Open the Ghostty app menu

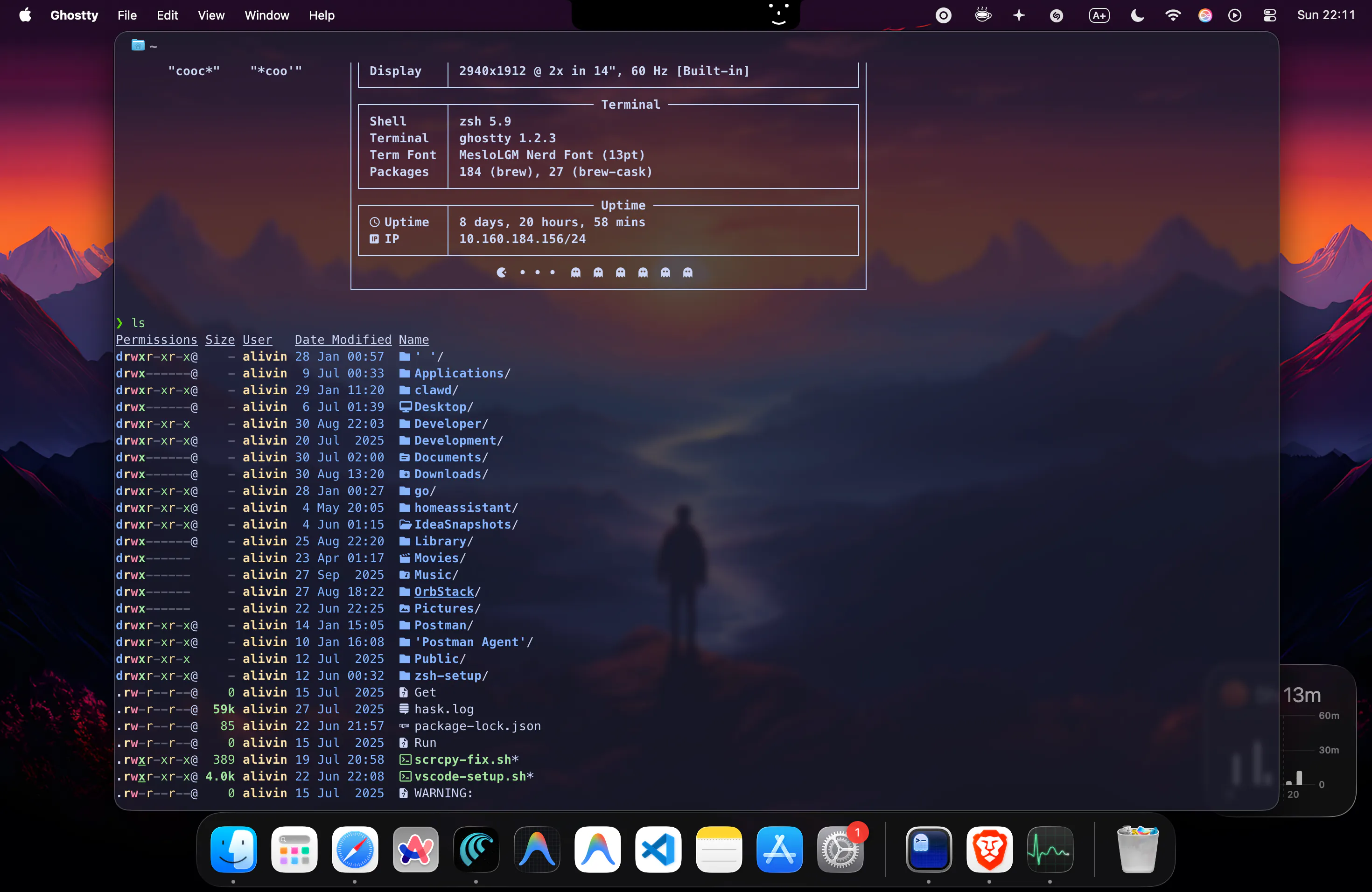tap(74, 15)
